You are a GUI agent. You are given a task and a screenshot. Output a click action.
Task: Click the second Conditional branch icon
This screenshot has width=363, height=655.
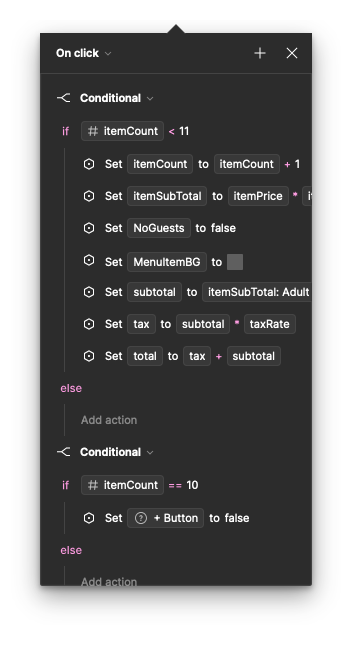click(63, 452)
